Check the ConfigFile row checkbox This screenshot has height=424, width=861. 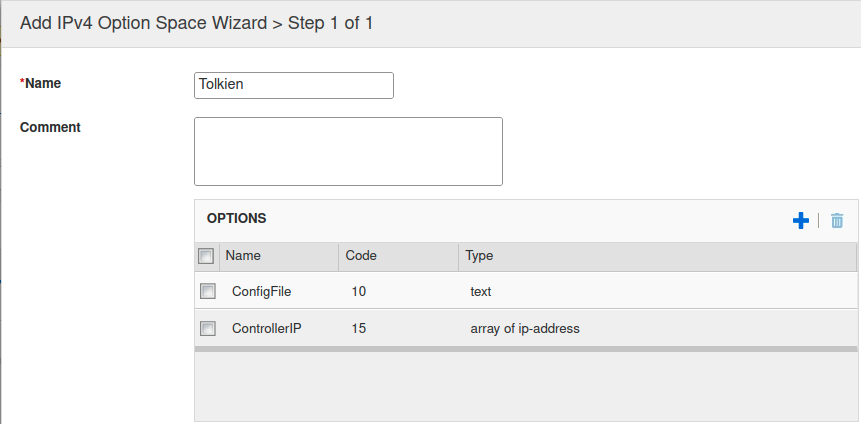click(x=208, y=292)
